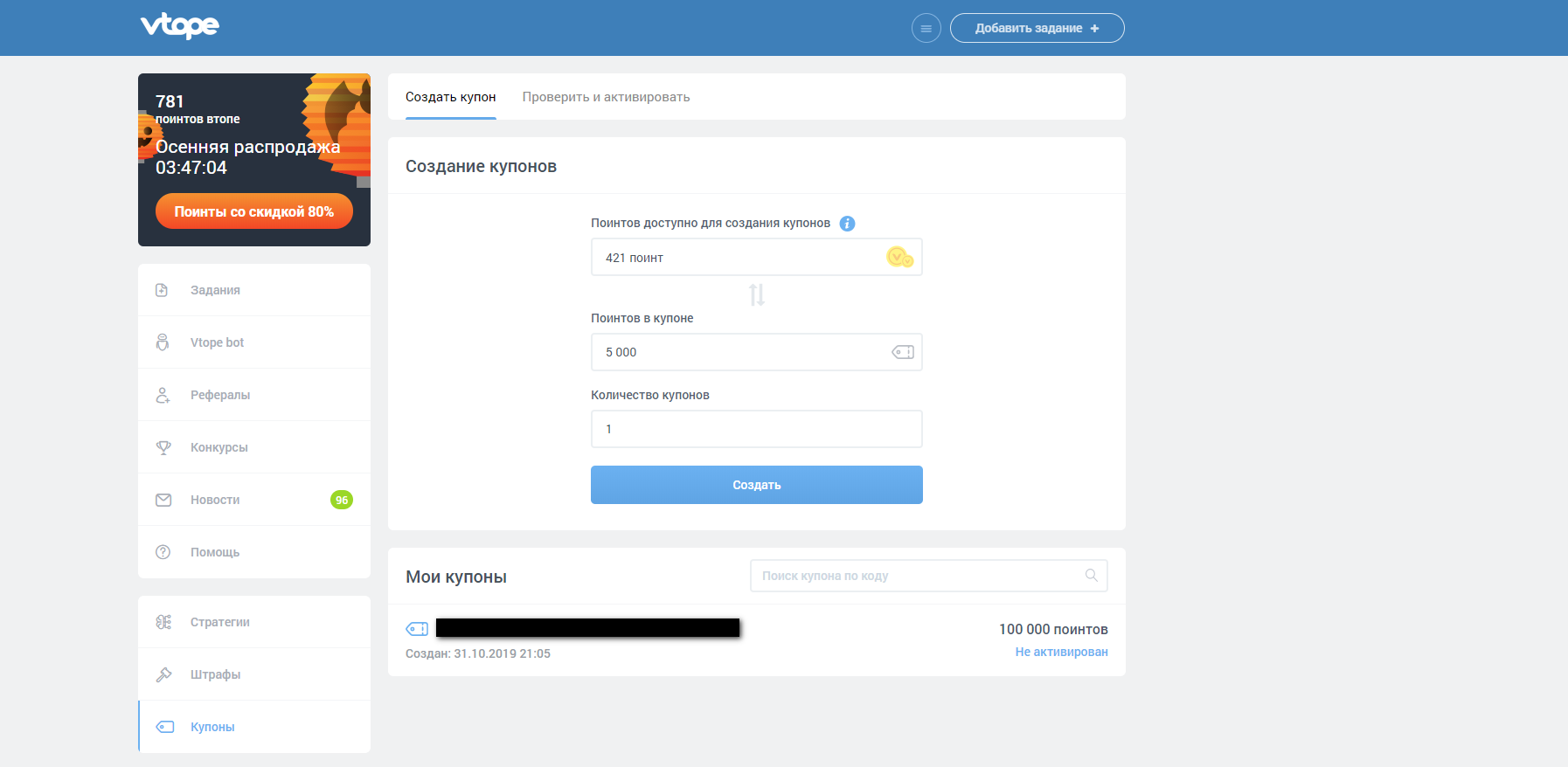This screenshot has width=1568, height=767.
Task: Click "Добавить задание" button
Action: pyautogui.click(x=1037, y=28)
